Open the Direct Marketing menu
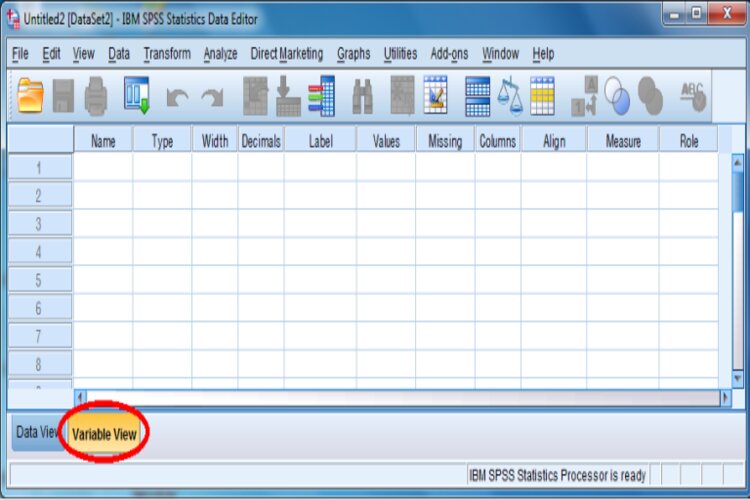This screenshot has width=750, height=500. [287, 54]
